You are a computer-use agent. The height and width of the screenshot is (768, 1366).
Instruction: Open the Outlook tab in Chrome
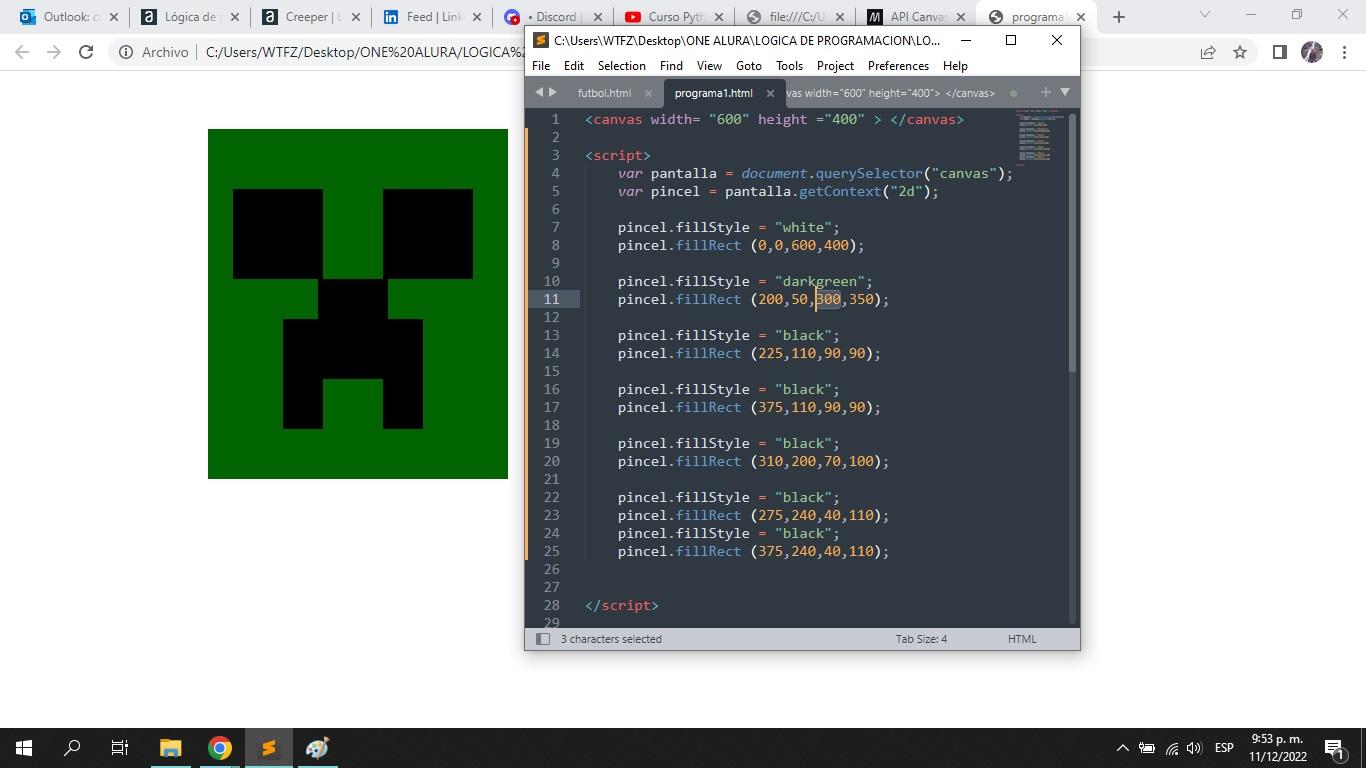tap(60, 17)
